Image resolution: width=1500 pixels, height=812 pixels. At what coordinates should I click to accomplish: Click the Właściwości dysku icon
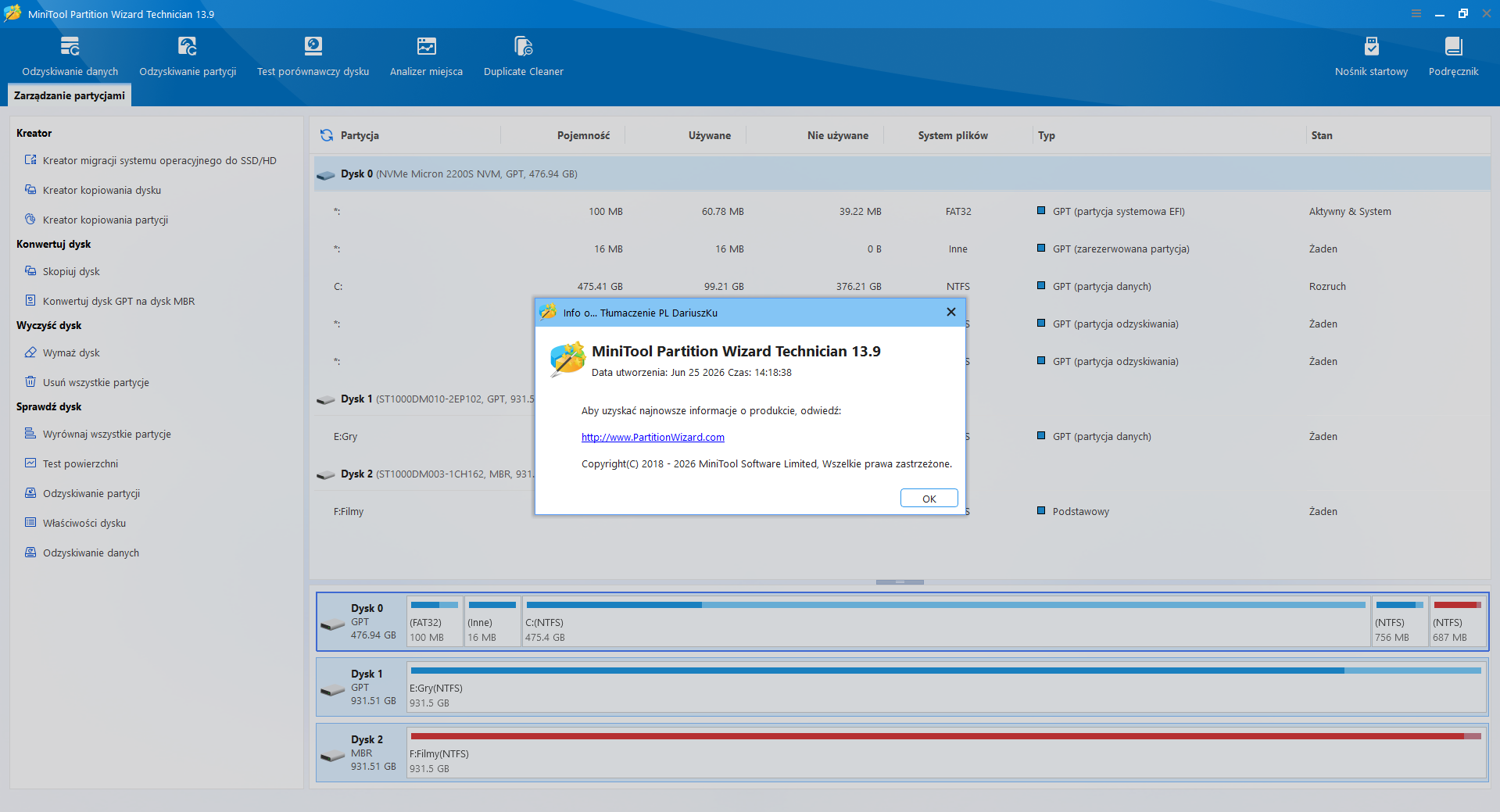[30, 523]
